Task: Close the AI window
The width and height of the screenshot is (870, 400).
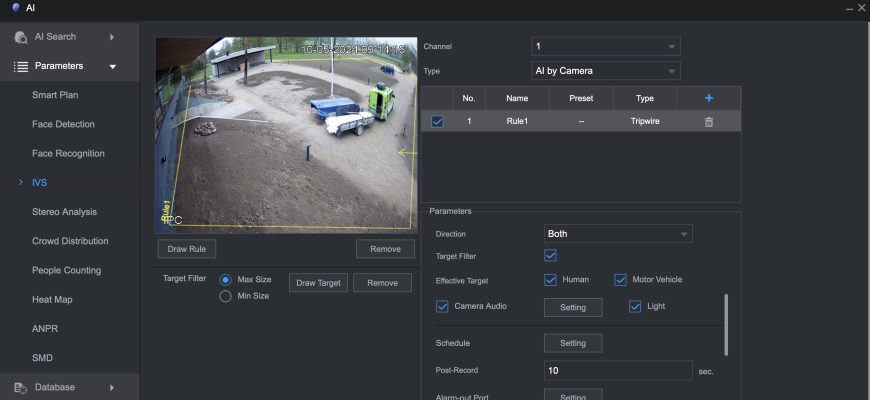Action: point(861,8)
